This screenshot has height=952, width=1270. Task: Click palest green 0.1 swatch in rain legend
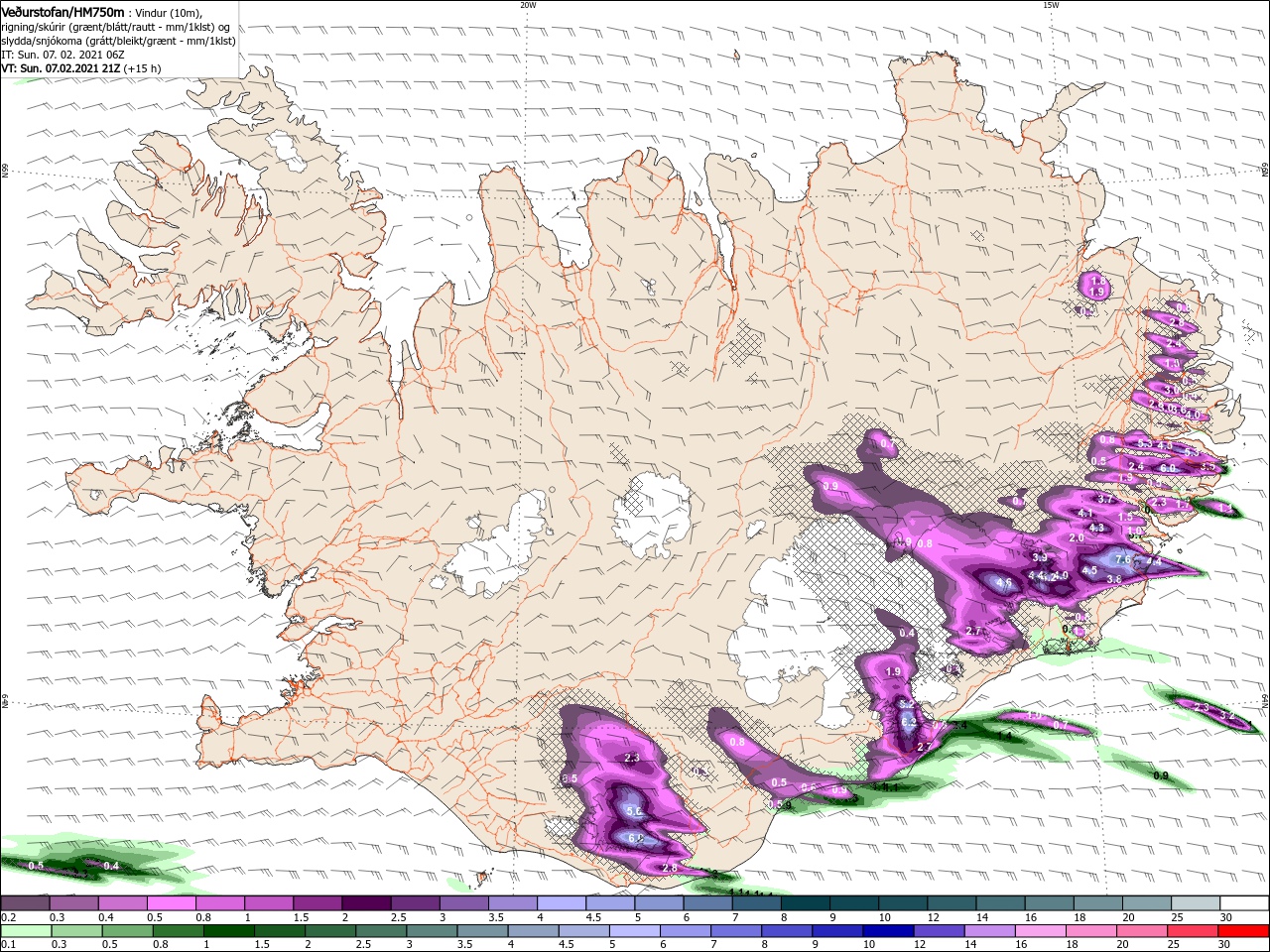tap(25, 932)
